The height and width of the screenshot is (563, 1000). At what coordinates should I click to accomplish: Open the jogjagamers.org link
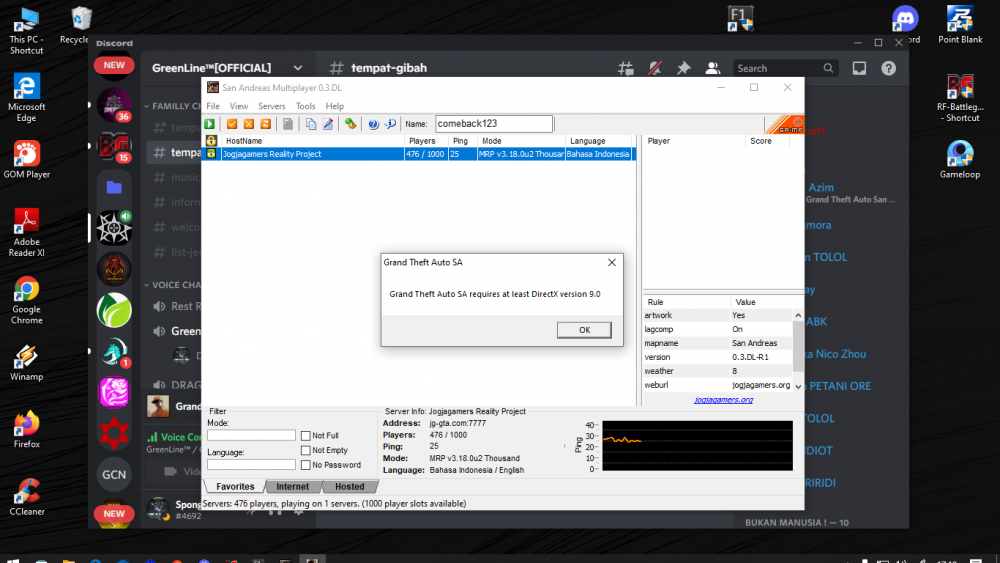tap(723, 400)
